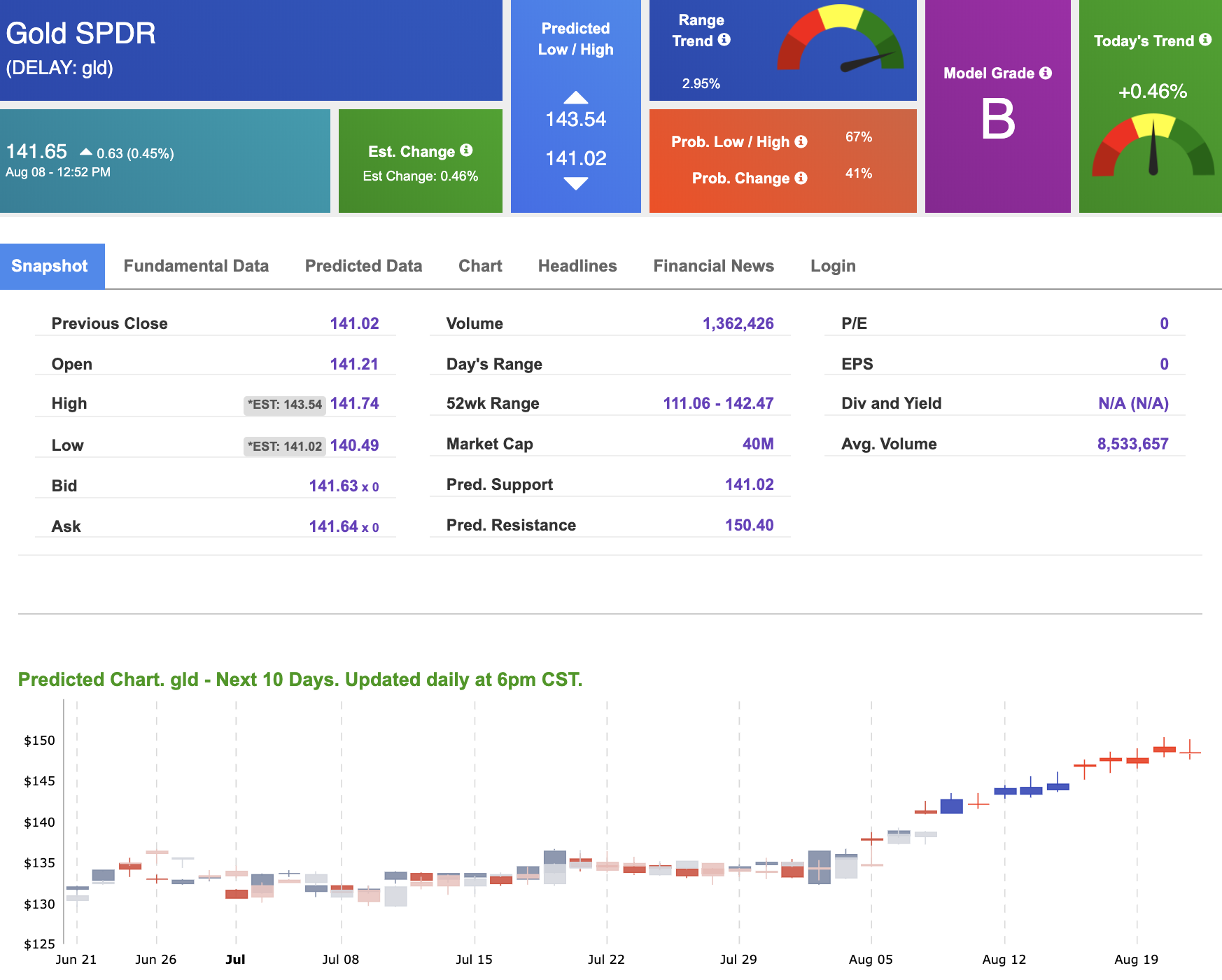Click the info icon next to Est. Change
Viewport: 1222px width, 980px height.
(x=466, y=150)
